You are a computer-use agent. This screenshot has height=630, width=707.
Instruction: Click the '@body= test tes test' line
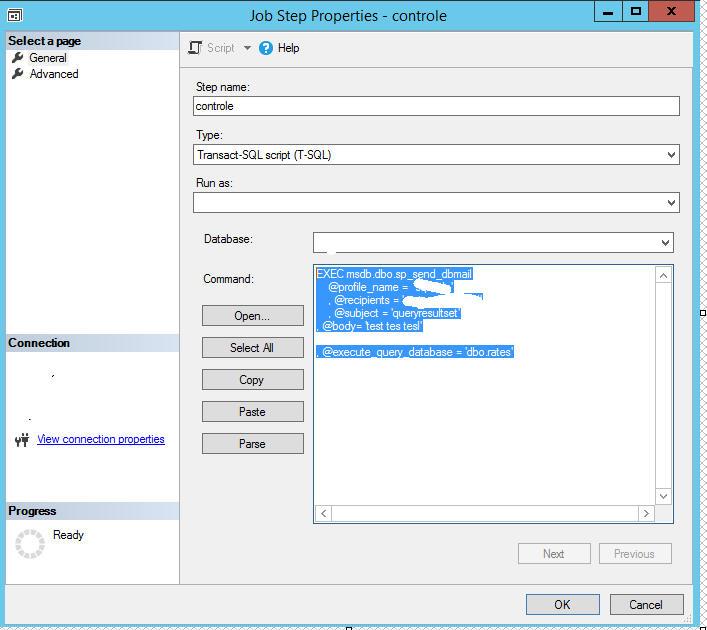click(370, 326)
